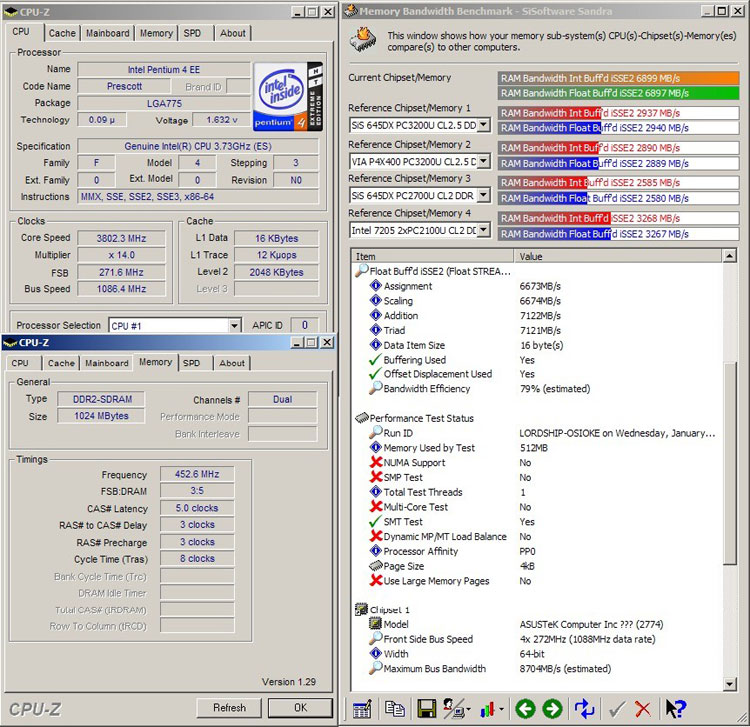Switch to Memory tab in top CPU-Z window
The width and height of the screenshot is (750, 727).
tap(156, 33)
